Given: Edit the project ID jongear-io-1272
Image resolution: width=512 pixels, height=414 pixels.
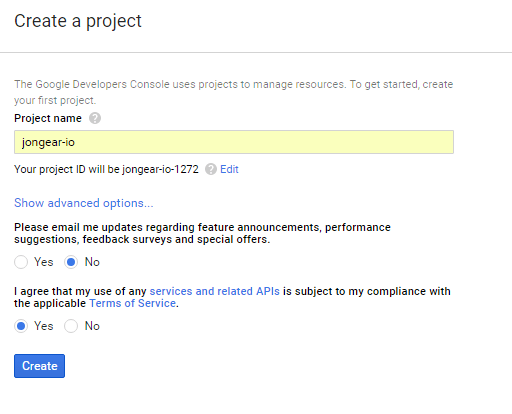Looking at the screenshot, I should point(229,169).
